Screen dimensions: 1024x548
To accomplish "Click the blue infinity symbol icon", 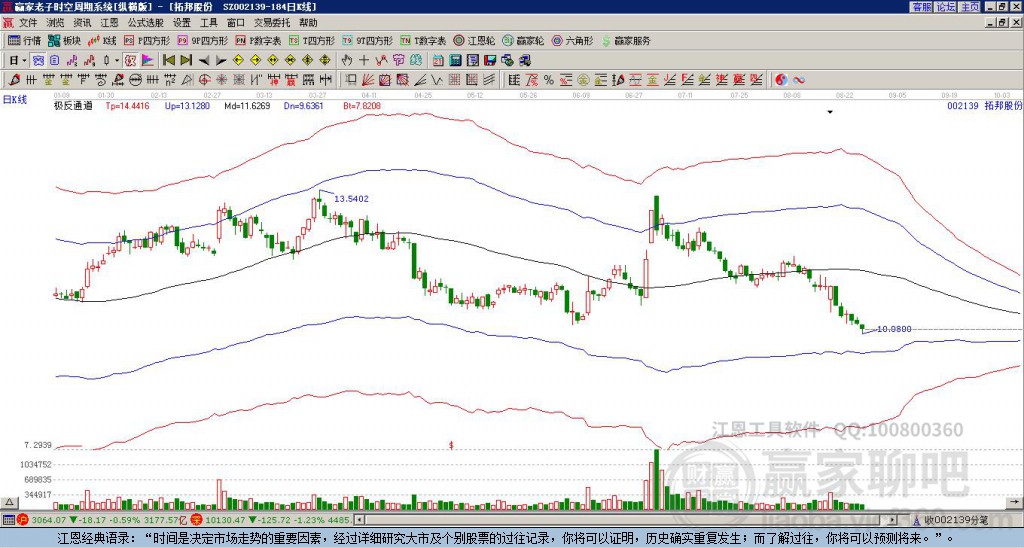I will point(799,79).
